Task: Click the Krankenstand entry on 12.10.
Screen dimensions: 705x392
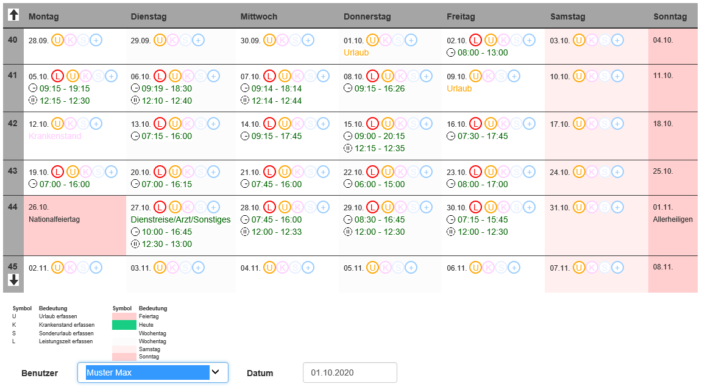Action: [55, 136]
